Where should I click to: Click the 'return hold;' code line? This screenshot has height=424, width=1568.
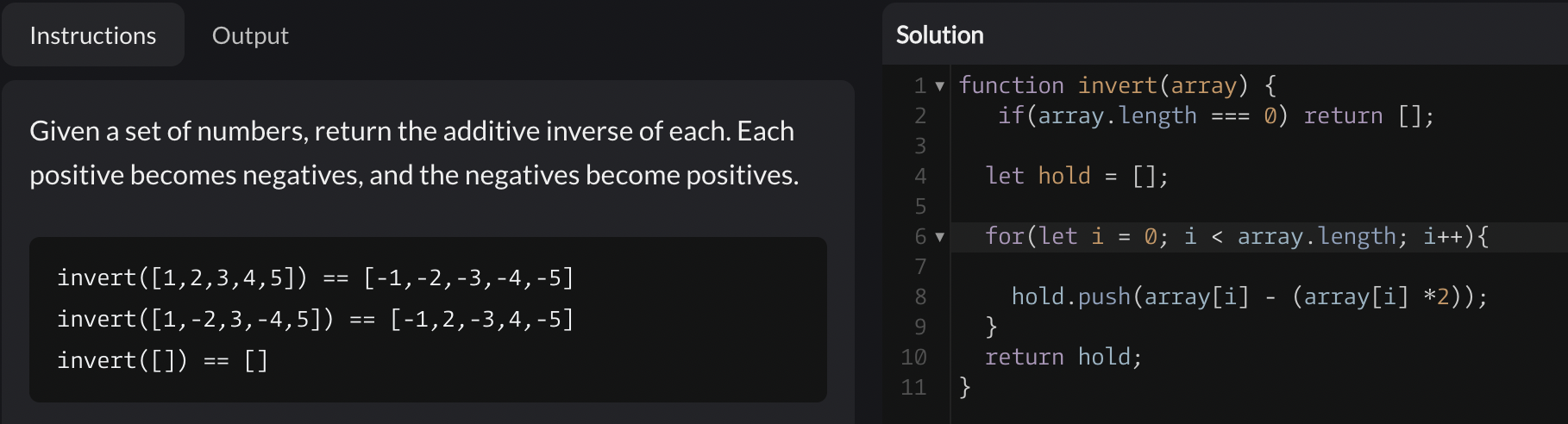(x=1063, y=358)
